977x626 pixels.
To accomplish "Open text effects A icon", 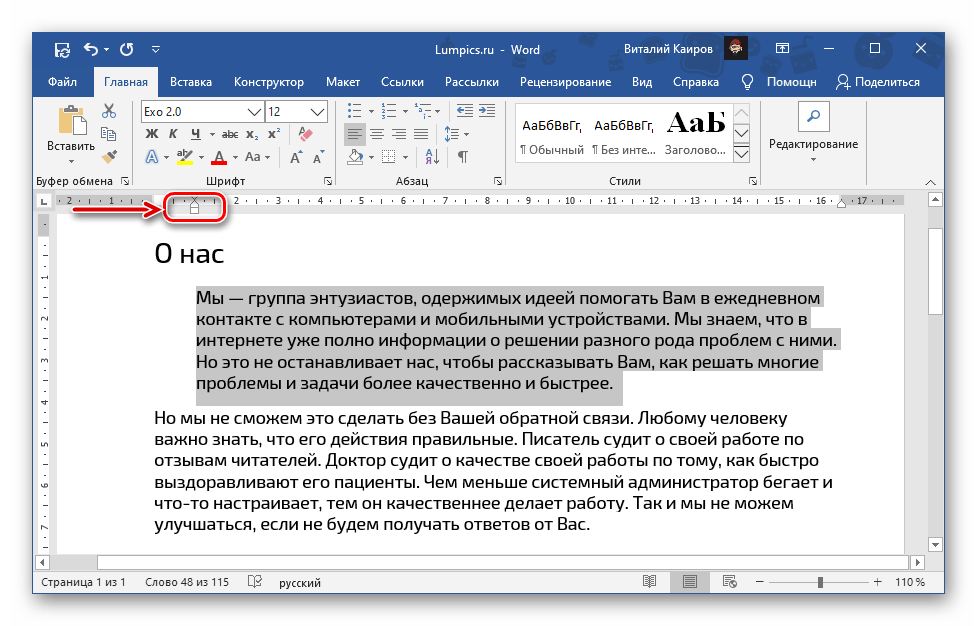I will pos(151,156).
